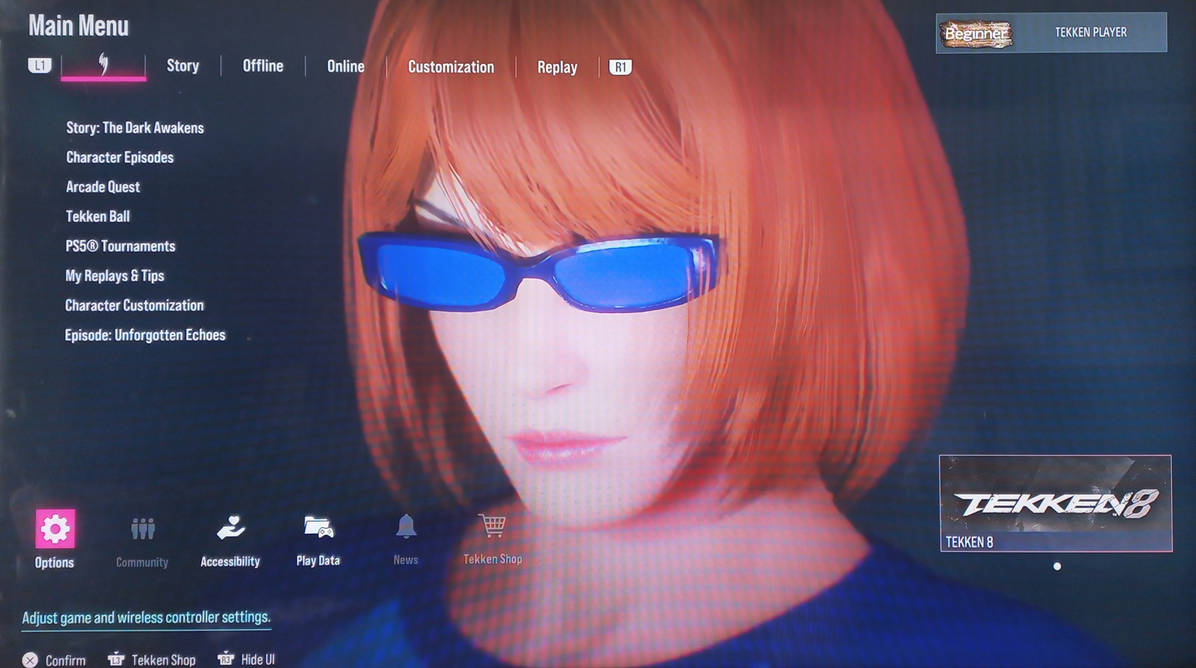1196x668 pixels.
Task: Switch to the Offline tab
Action: click(263, 66)
